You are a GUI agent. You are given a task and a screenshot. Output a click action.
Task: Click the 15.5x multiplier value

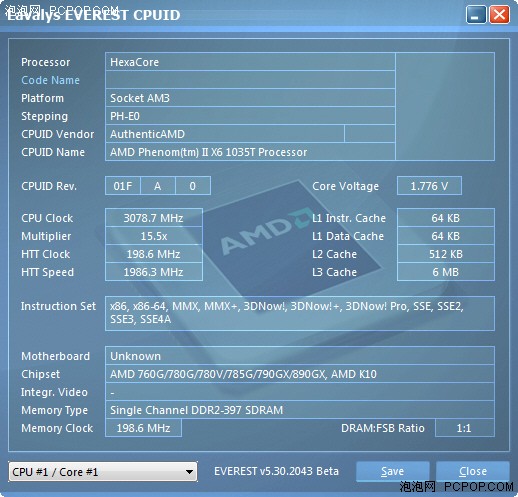point(154,236)
